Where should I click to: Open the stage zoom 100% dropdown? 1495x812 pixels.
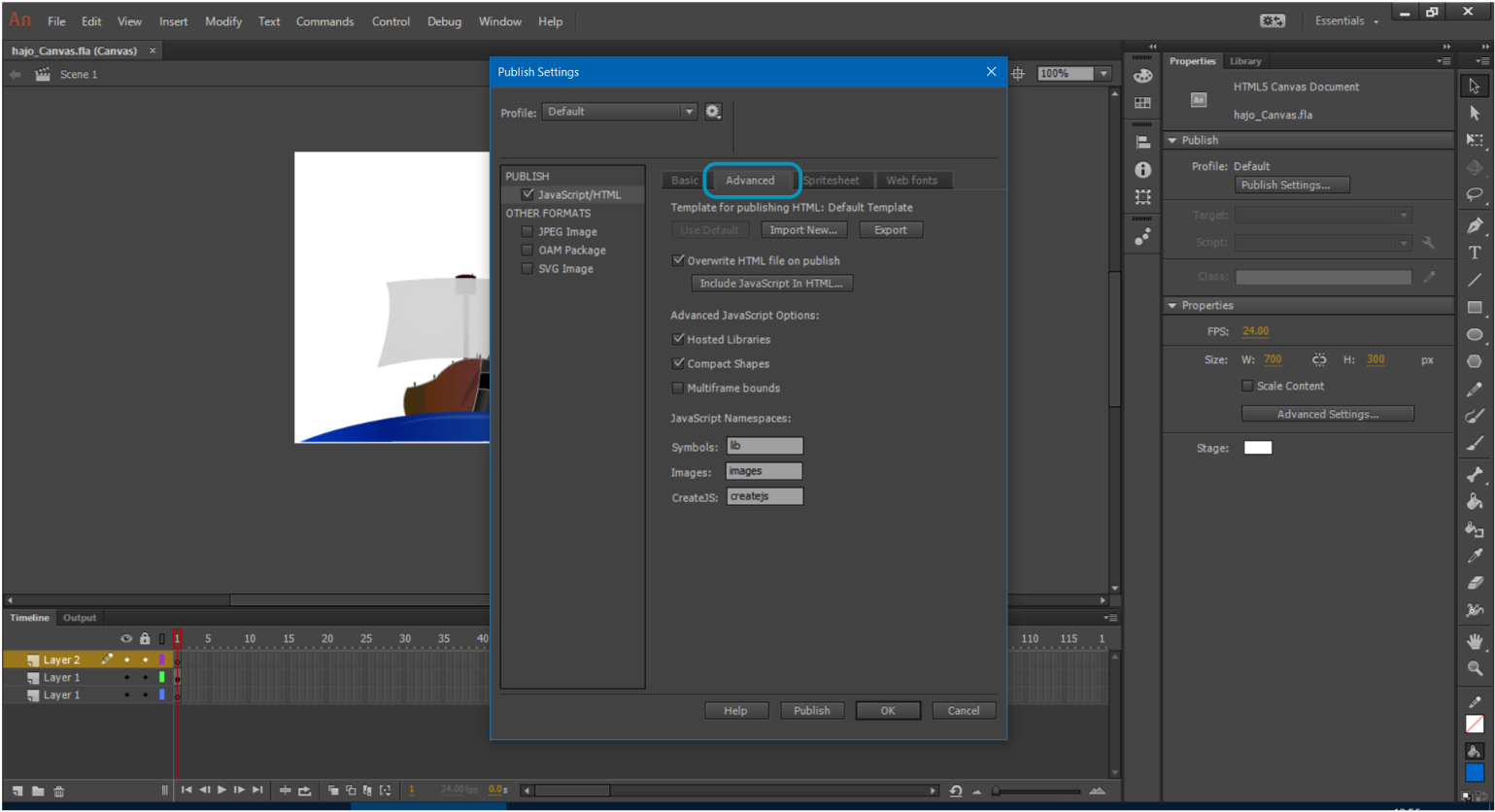click(1103, 74)
